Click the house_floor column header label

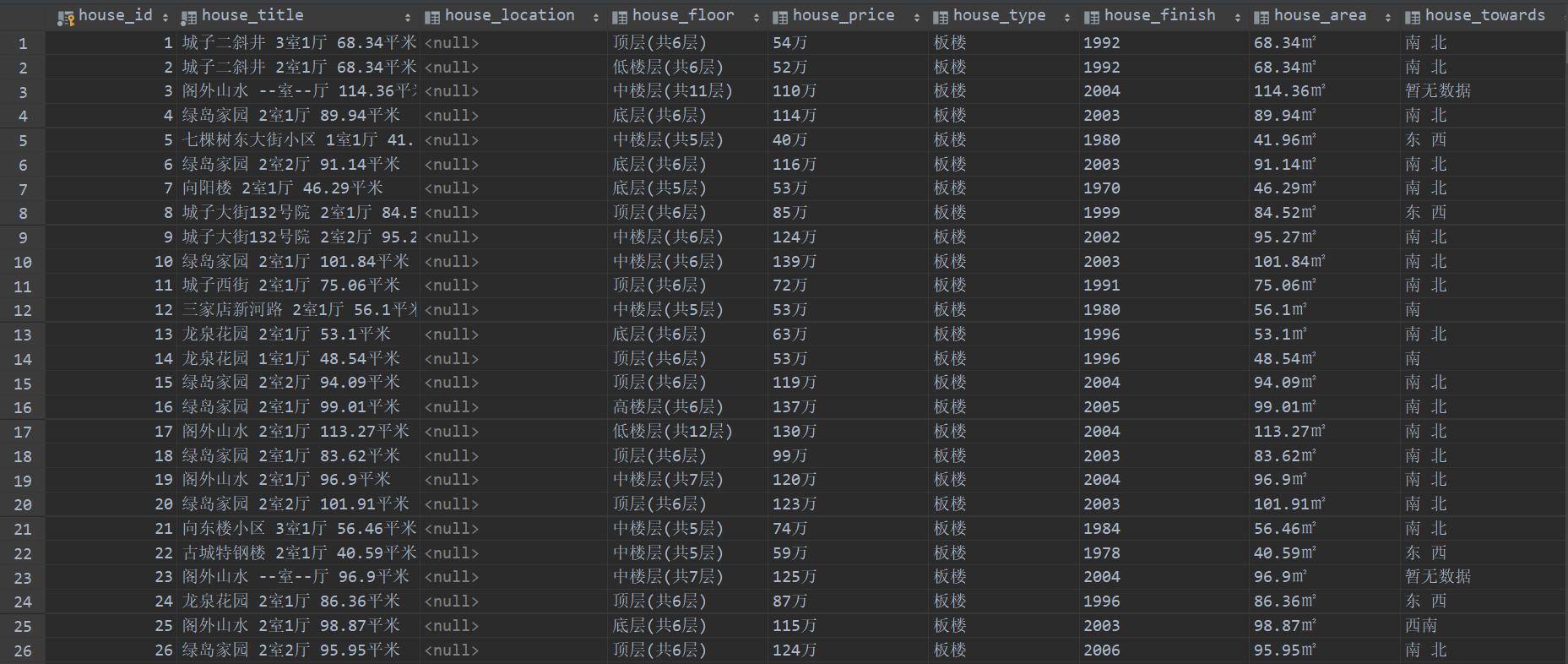(683, 15)
